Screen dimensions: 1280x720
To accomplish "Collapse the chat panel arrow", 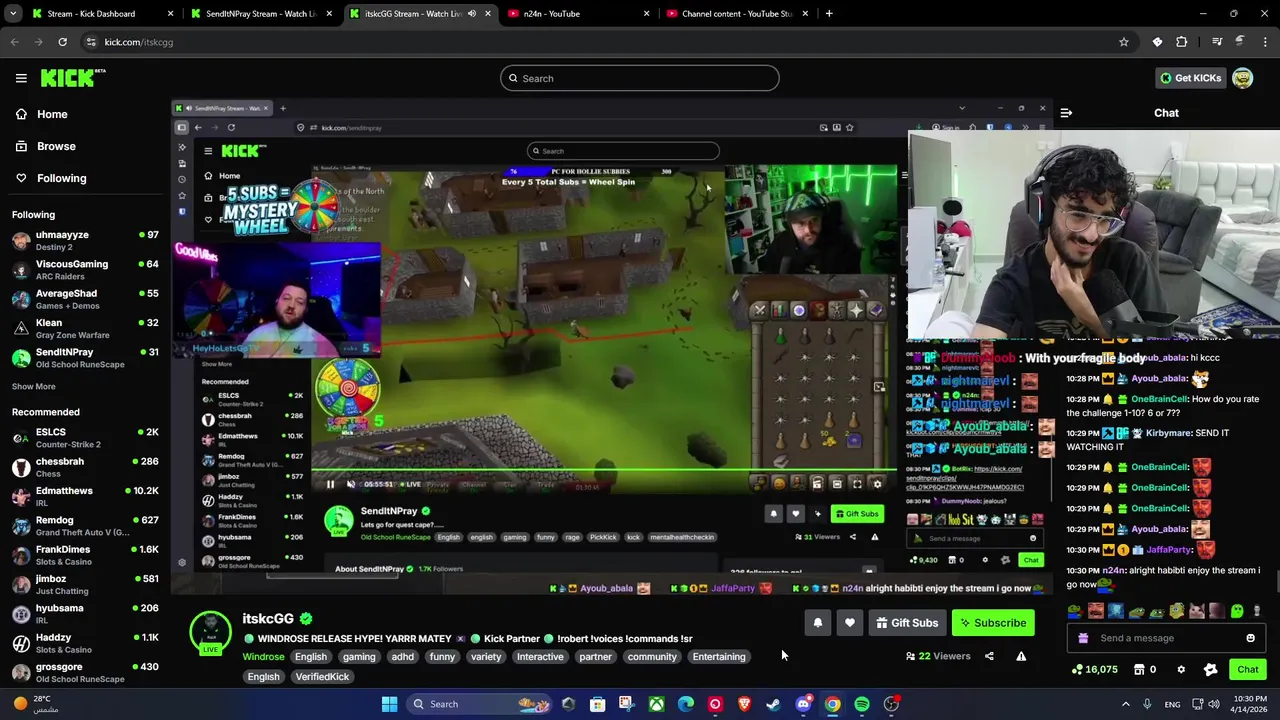I will coord(1066,113).
